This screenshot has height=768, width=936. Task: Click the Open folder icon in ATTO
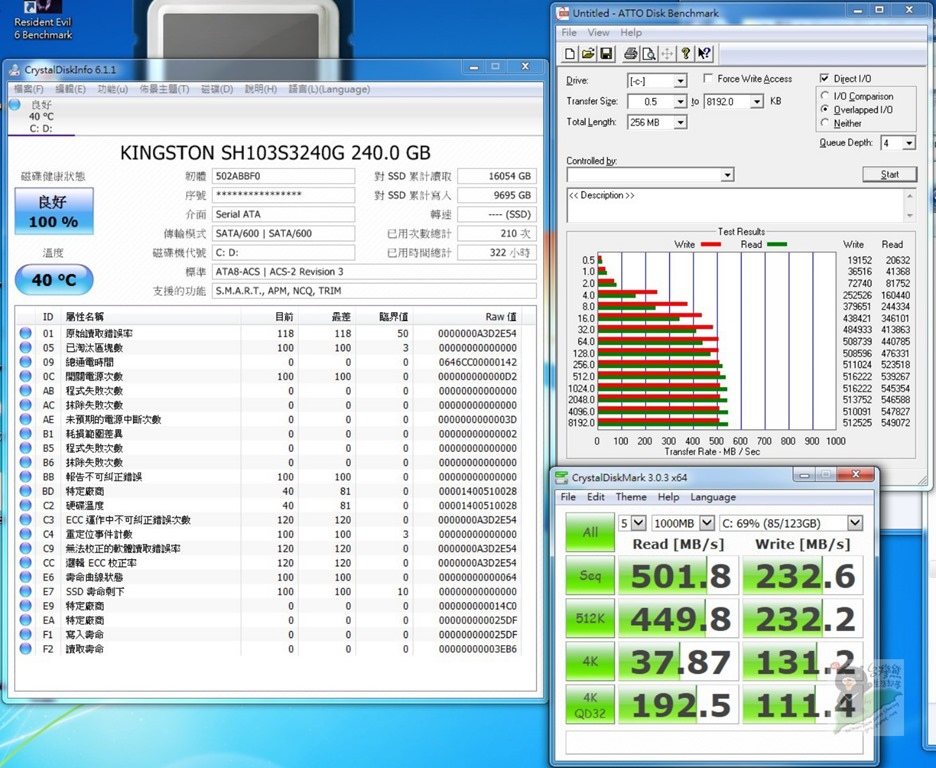[x=589, y=54]
